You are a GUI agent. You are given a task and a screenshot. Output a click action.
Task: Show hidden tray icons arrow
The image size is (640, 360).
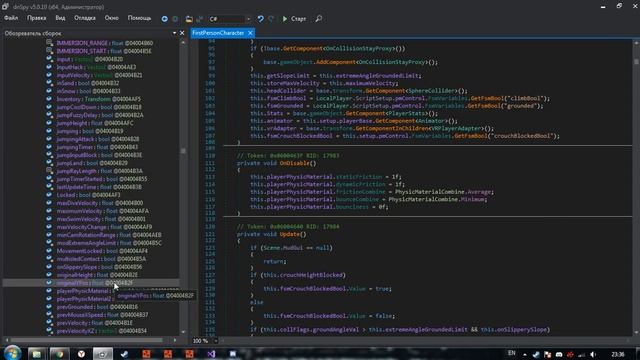click(524, 354)
